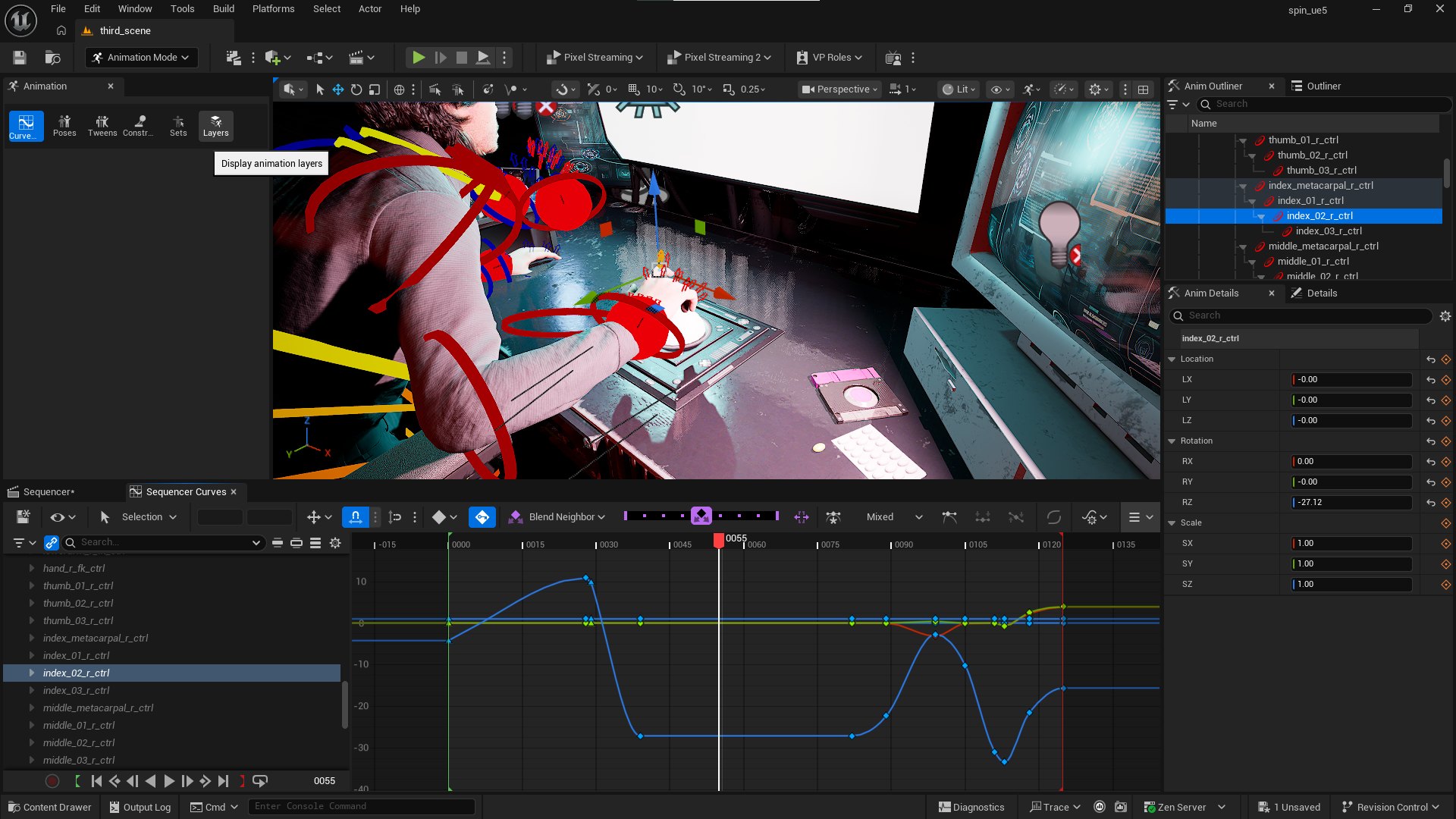This screenshot has height=819, width=1456.
Task: Expand index_02_r_ctrl in curve list
Action: tap(31, 673)
